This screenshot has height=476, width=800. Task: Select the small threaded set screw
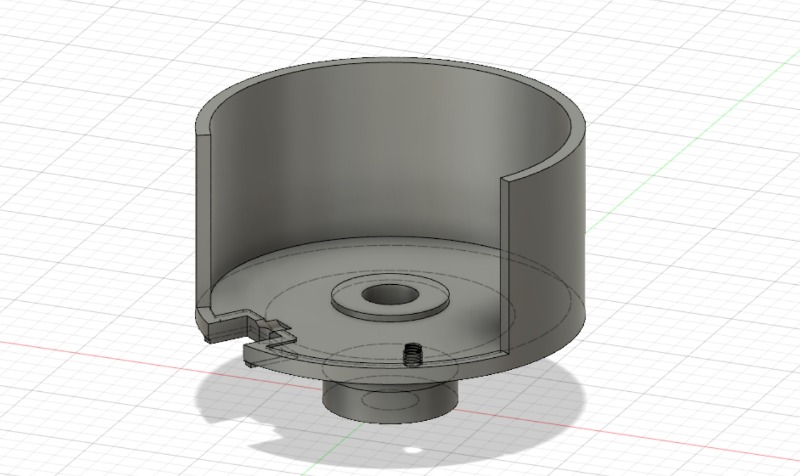click(x=409, y=354)
